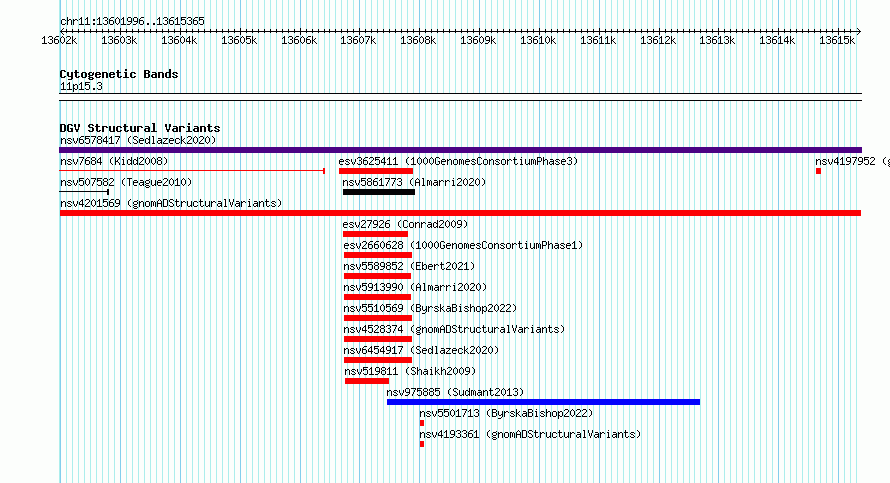
Task: Select the red nsv6454917 variant bar
Action: [378, 360]
